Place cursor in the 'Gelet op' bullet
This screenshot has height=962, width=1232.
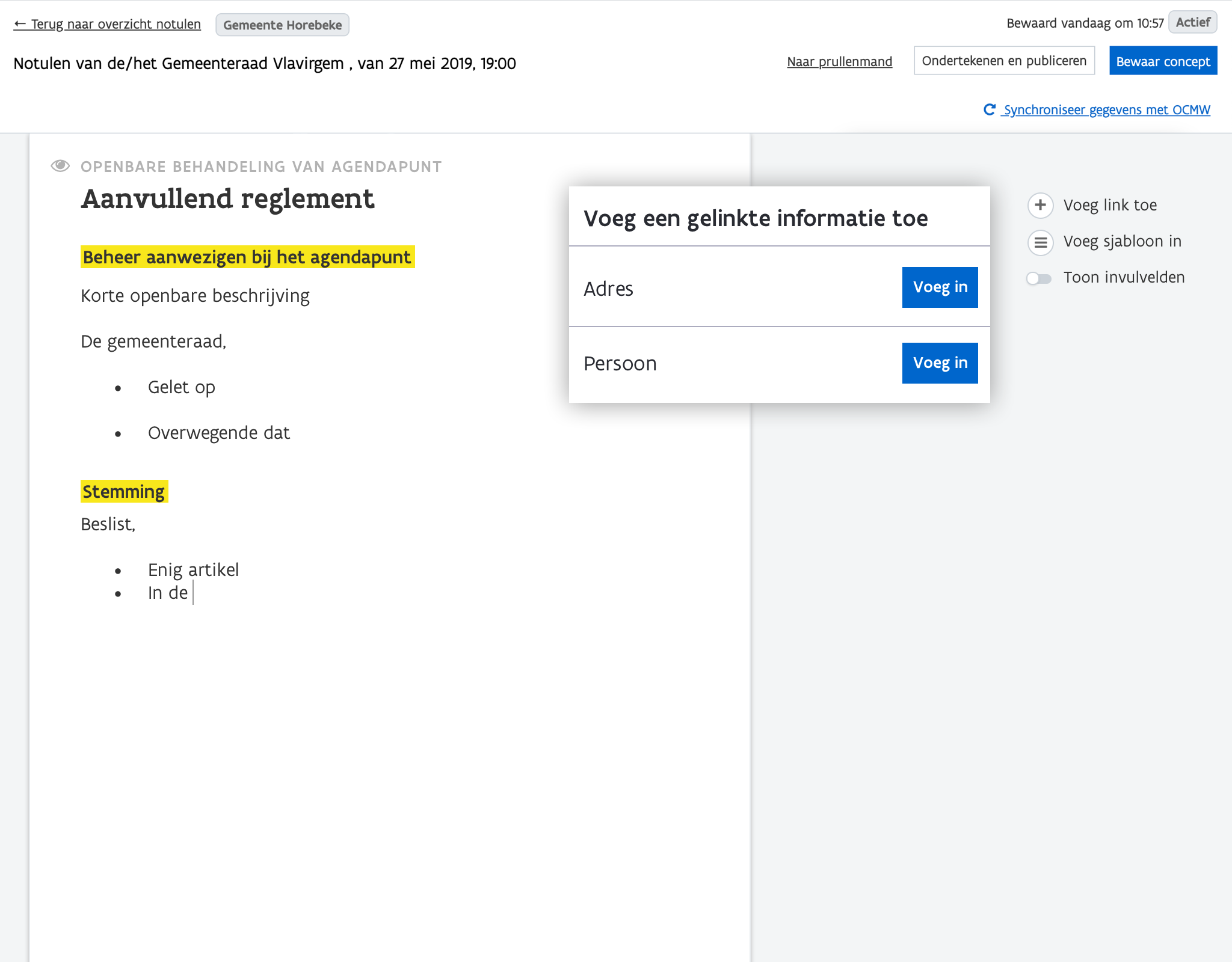[x=182, y=387]
